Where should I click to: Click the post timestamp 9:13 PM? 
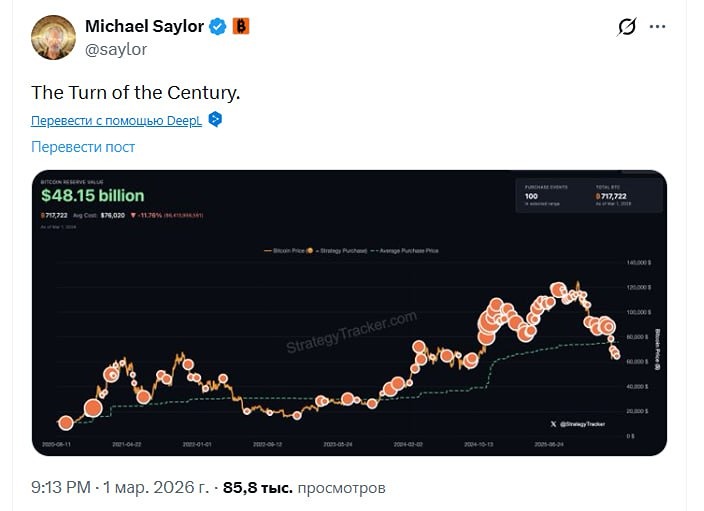click(x=61, y=488)
